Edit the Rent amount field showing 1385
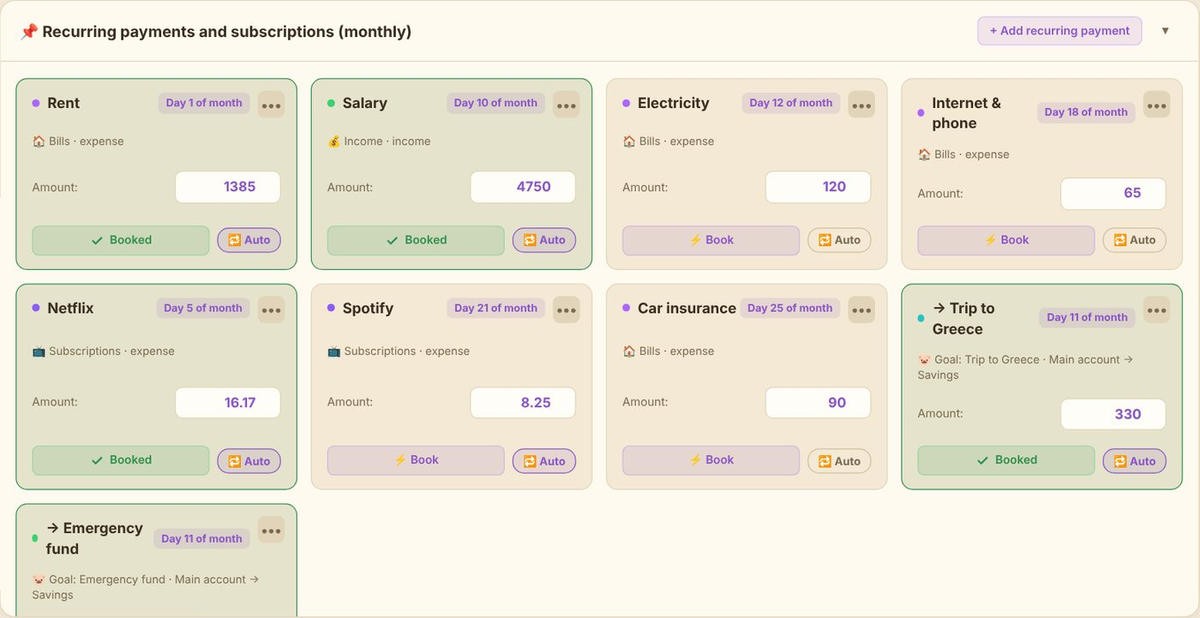The height and width of the screenshot is (618, 1200). [x=228, y=187]
